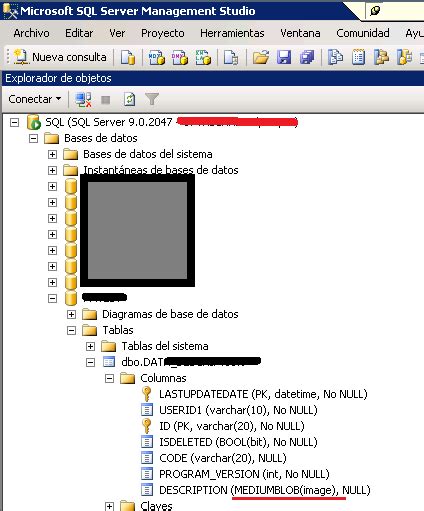Open the Editar menu
This screenshot has width=424, height=511.
click(x=79, y=33)
